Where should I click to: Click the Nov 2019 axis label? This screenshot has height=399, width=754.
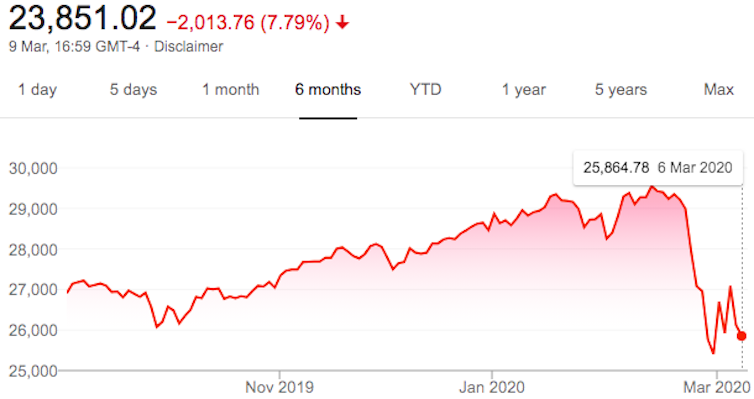(x=279, y=387)
